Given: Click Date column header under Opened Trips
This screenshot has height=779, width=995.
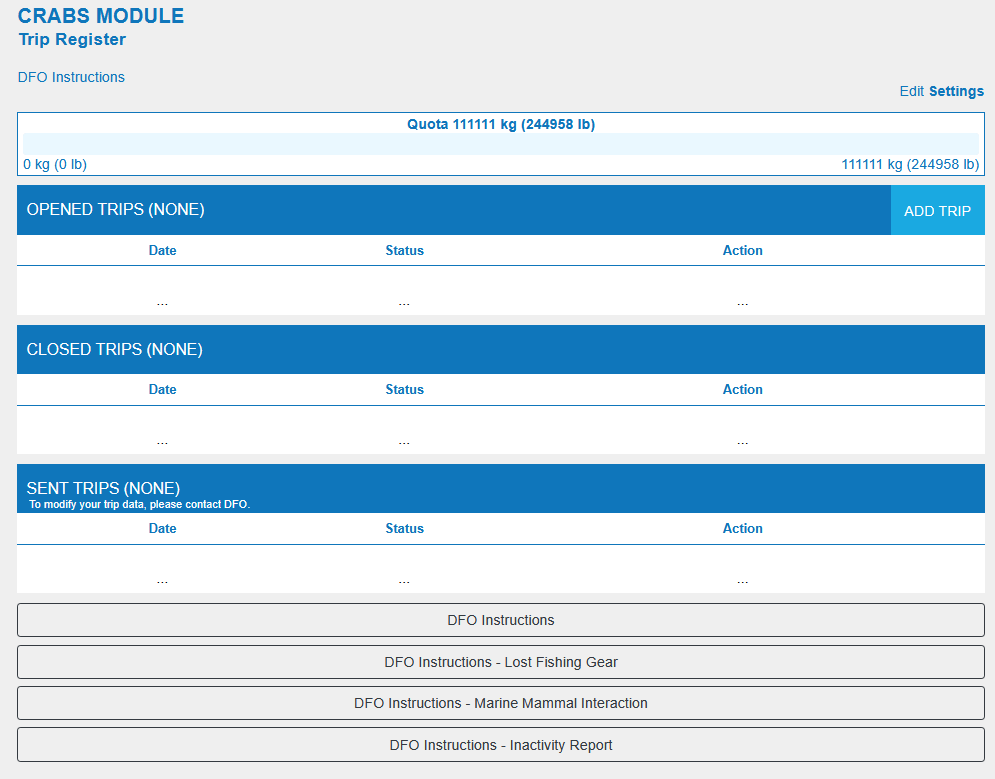Looking at the screenshot, I should (162, 250).
